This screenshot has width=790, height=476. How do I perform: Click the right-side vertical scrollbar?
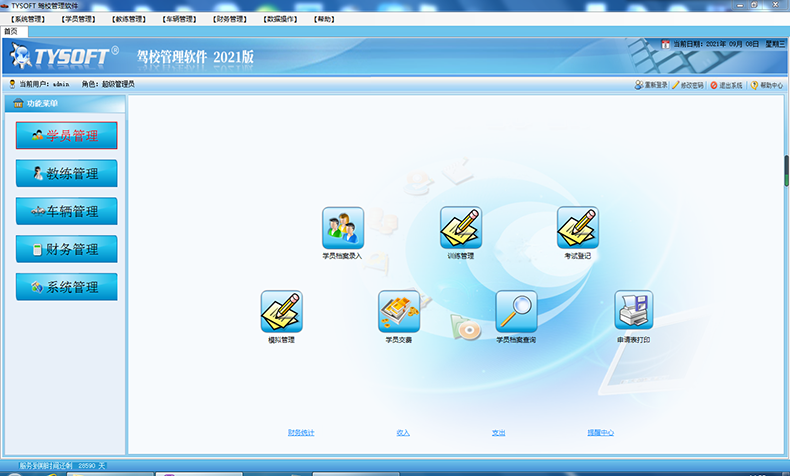point(786,170)
